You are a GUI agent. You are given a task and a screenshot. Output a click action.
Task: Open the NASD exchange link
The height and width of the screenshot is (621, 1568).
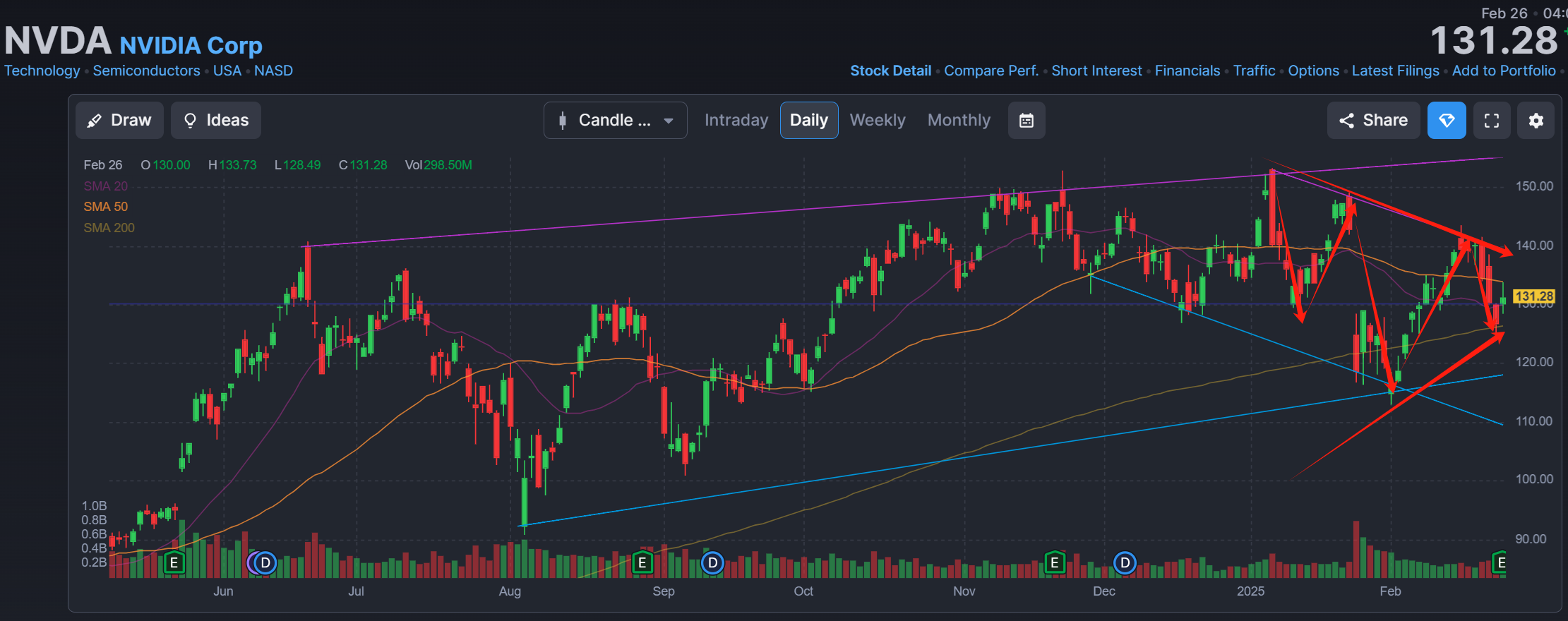pyautogui.click(x=274, y=71)
